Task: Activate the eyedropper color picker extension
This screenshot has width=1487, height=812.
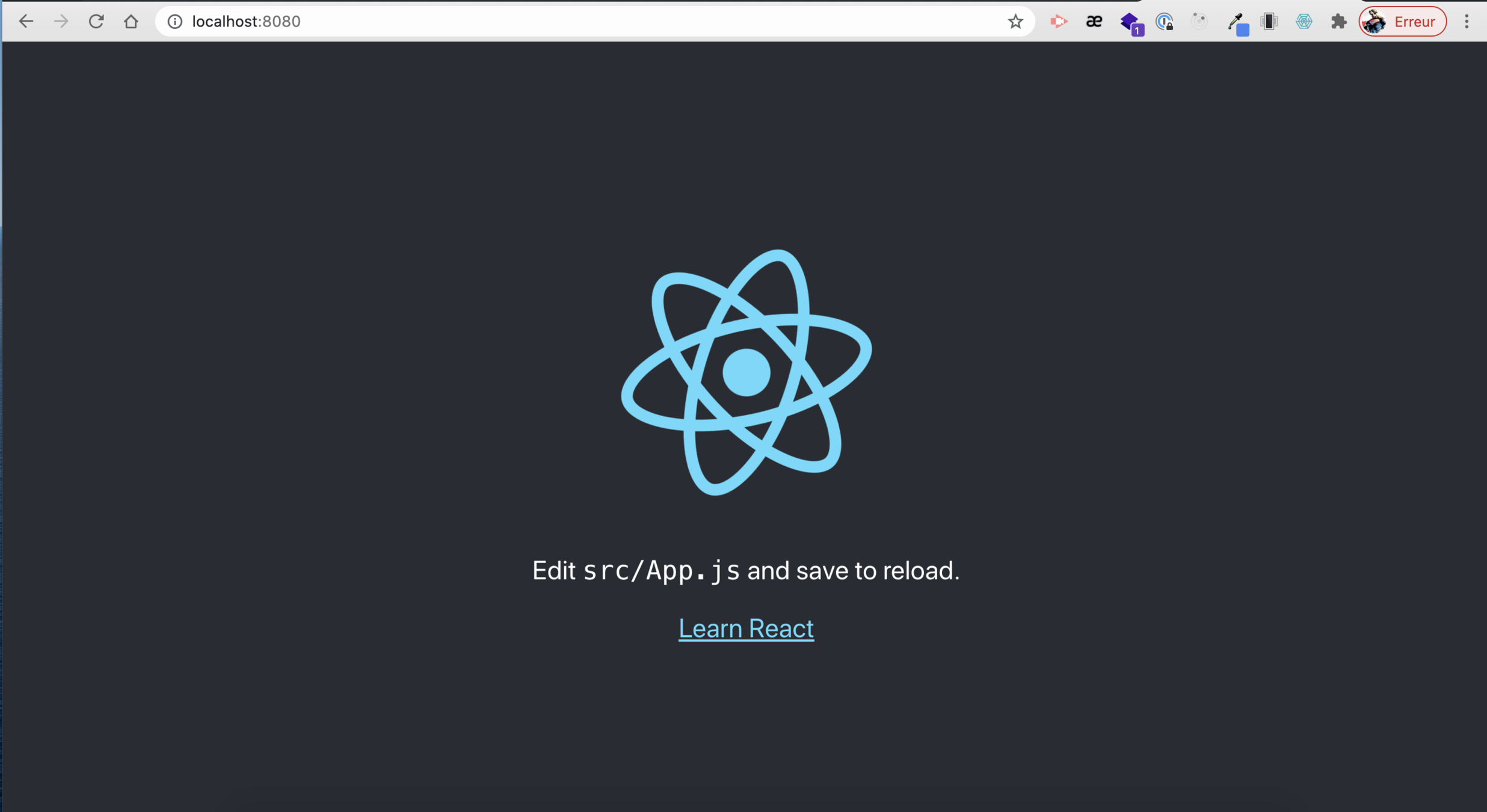Action: tap(1236, 23)
